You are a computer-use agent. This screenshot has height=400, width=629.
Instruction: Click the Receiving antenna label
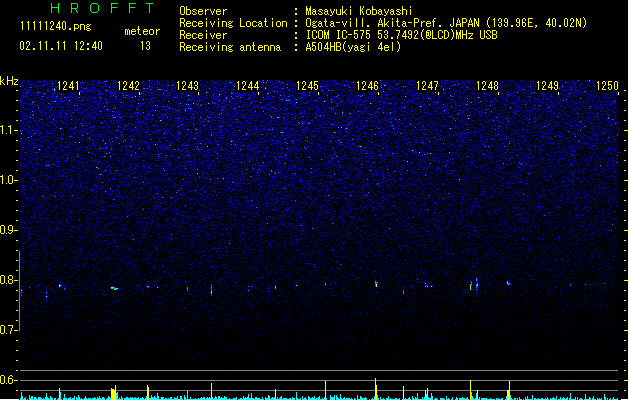230,47
